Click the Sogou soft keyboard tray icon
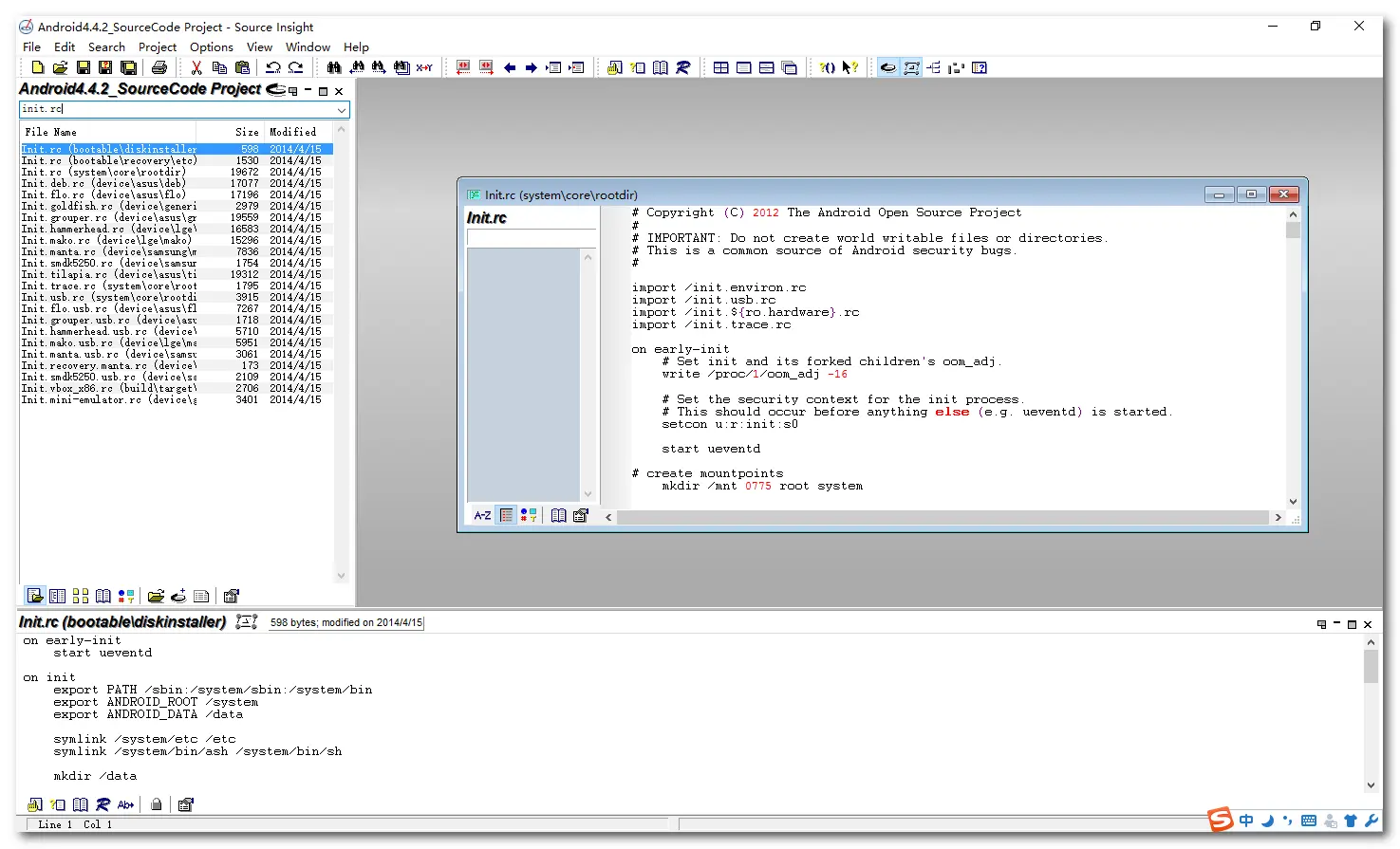The height and width of the screenshot is (849, 1400). click(1309, 821)
